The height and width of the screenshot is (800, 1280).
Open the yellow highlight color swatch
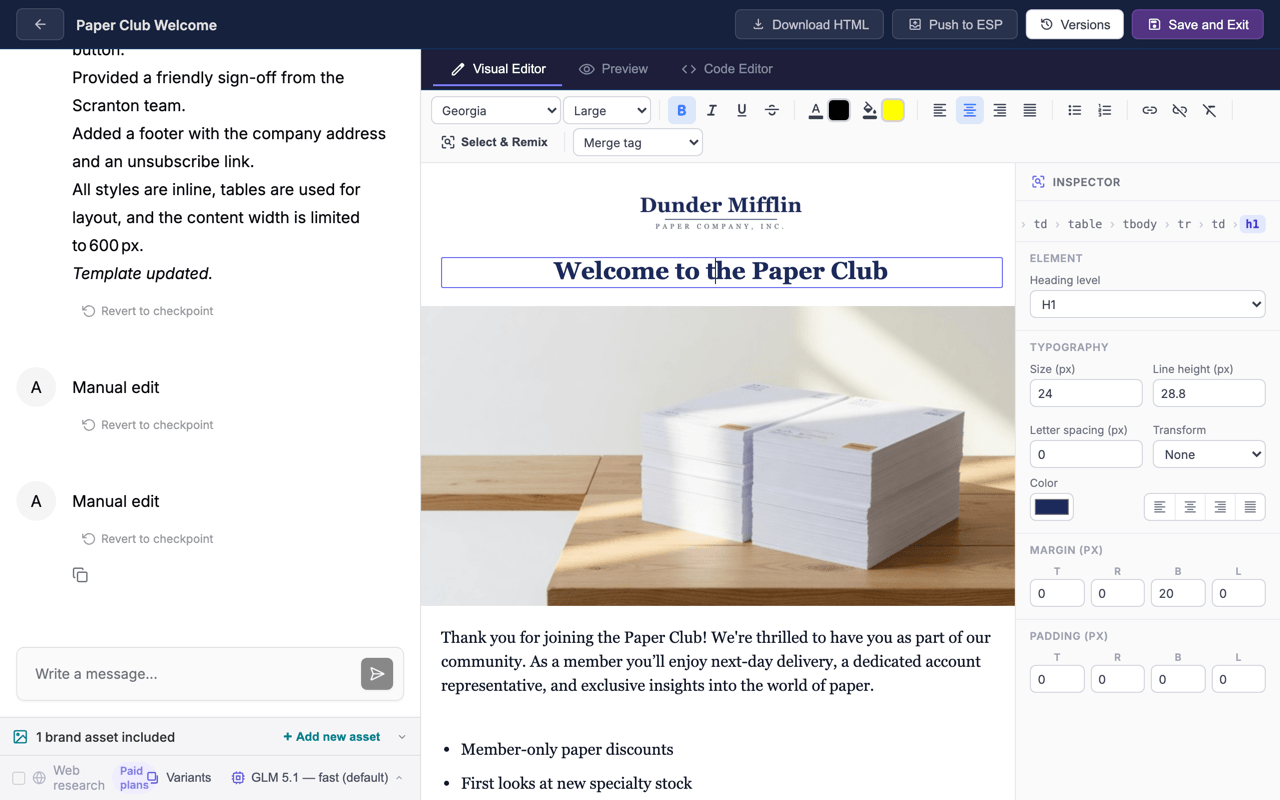point(893,110)
